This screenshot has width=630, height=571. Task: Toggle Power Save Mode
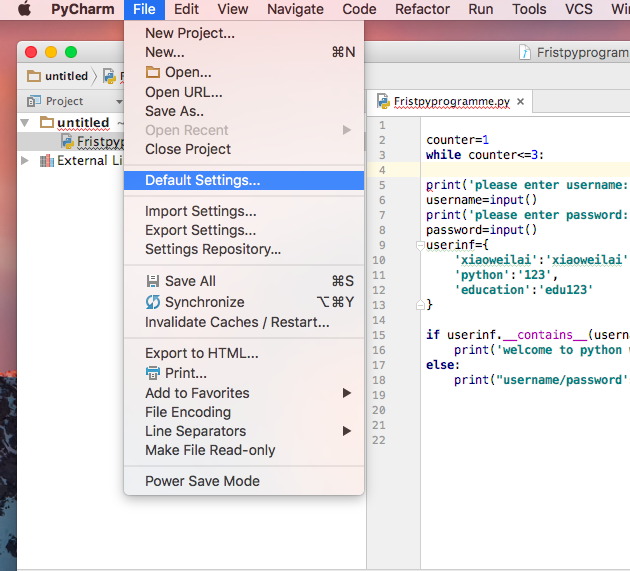(244, 481)
